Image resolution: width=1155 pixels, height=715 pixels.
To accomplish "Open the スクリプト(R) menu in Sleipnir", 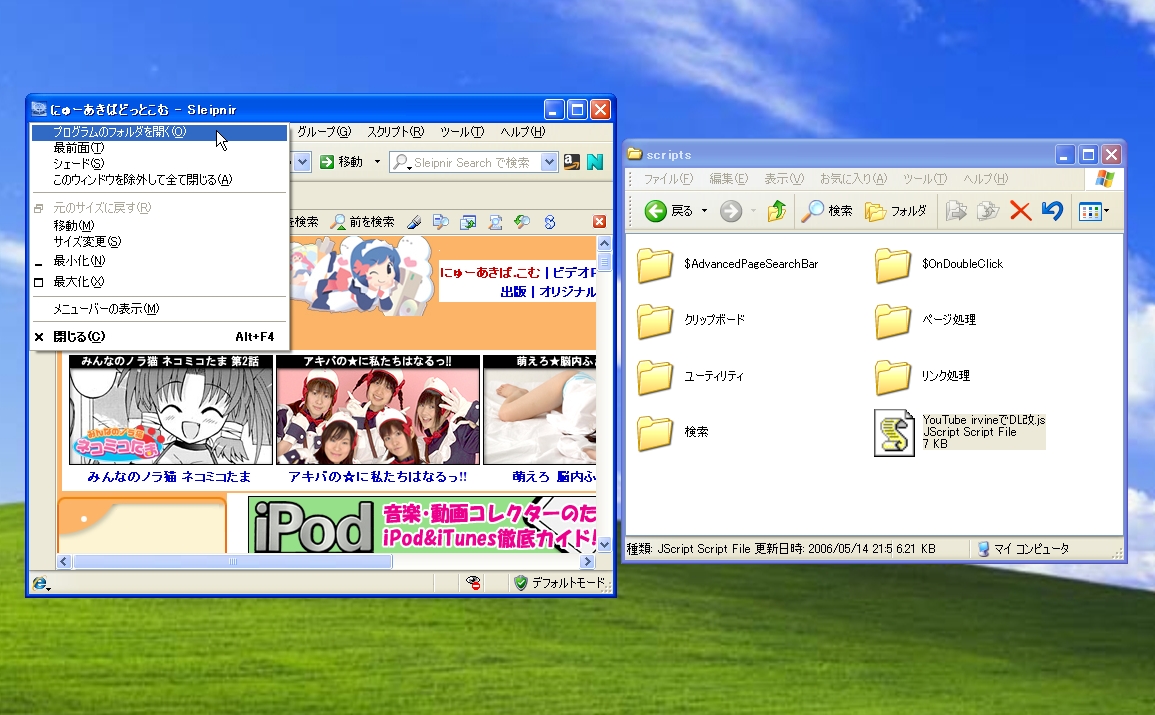I will (x=396, y=132).
